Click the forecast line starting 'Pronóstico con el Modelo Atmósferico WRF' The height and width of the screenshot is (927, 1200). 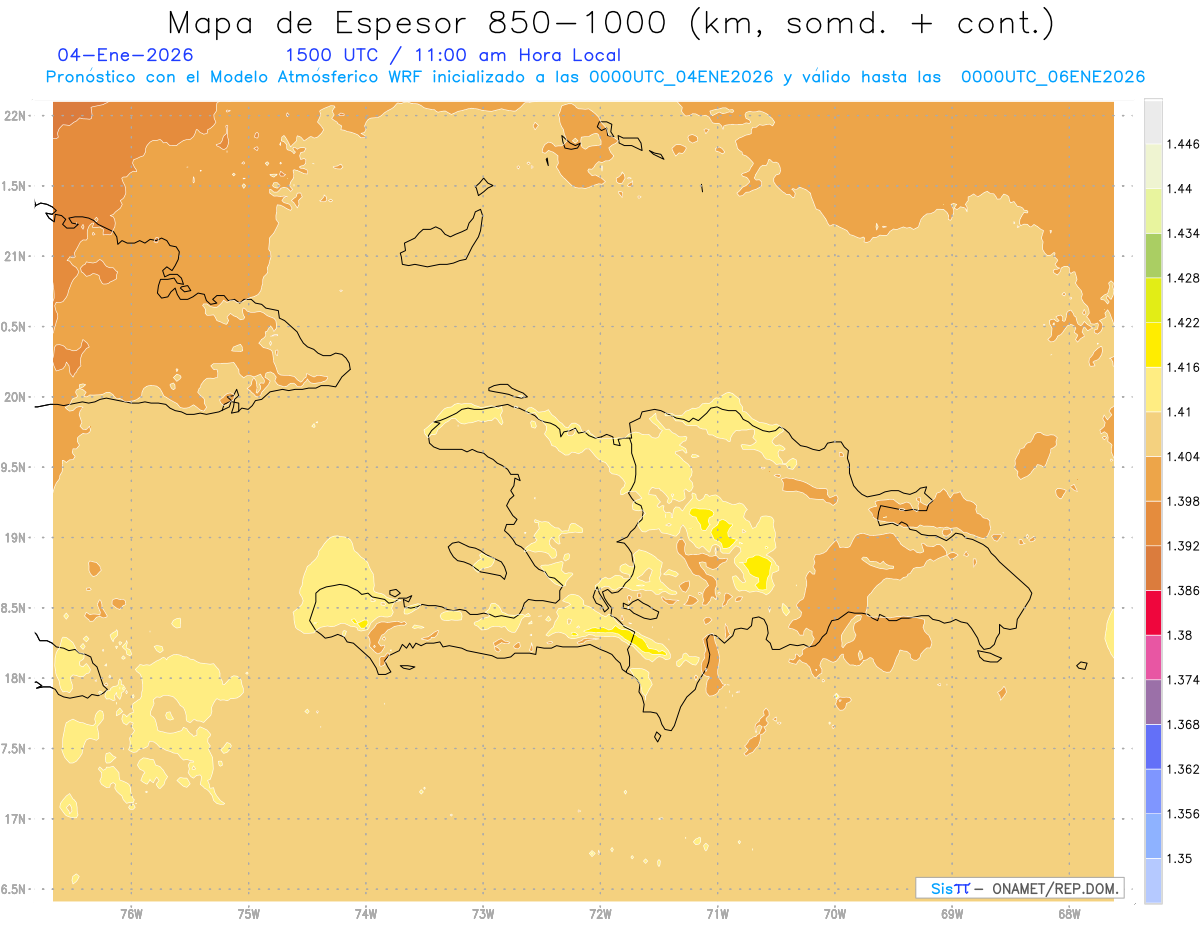pos(596,77)
